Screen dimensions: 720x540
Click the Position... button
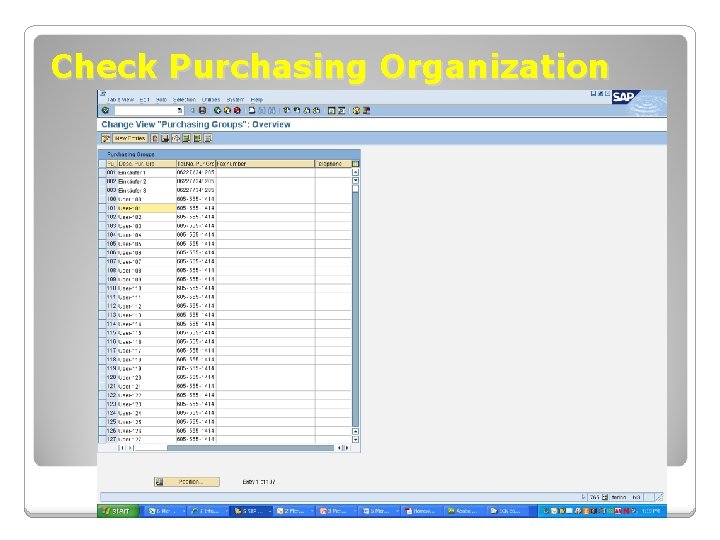tap(187, 482)
